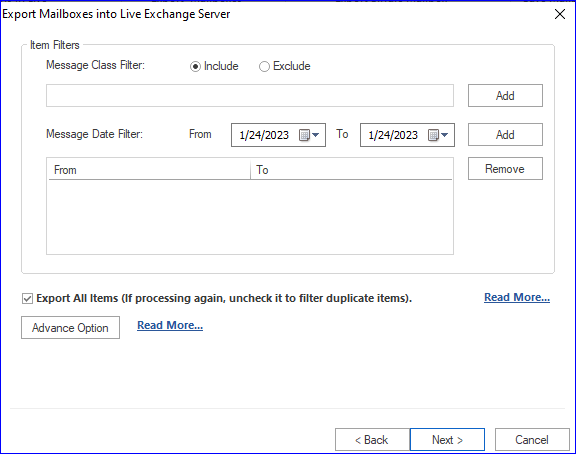The height and width of the screenshot is (454, 576).
Task: Open Read More link next to Advance Option
Action: [170, 325]
